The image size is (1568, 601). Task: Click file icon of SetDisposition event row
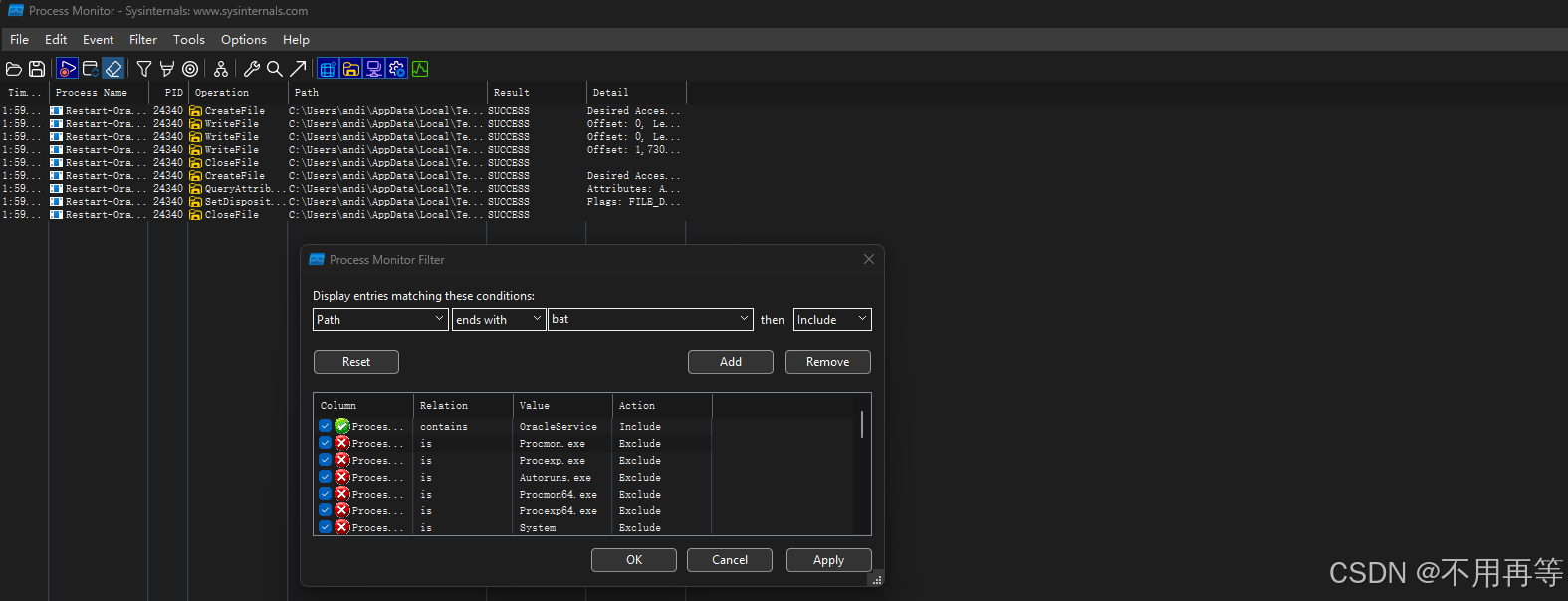click(196, 202)
